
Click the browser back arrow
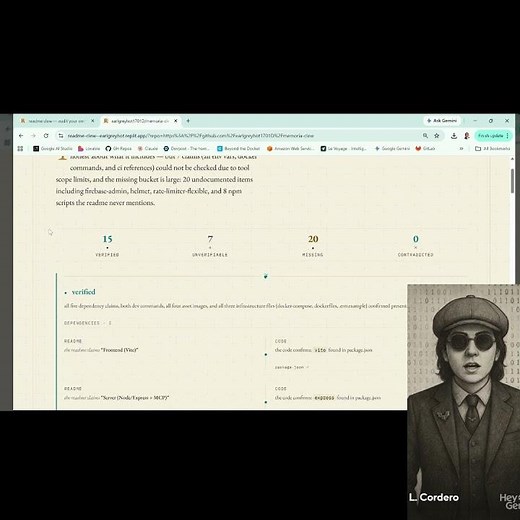click(x=21, y=136)
